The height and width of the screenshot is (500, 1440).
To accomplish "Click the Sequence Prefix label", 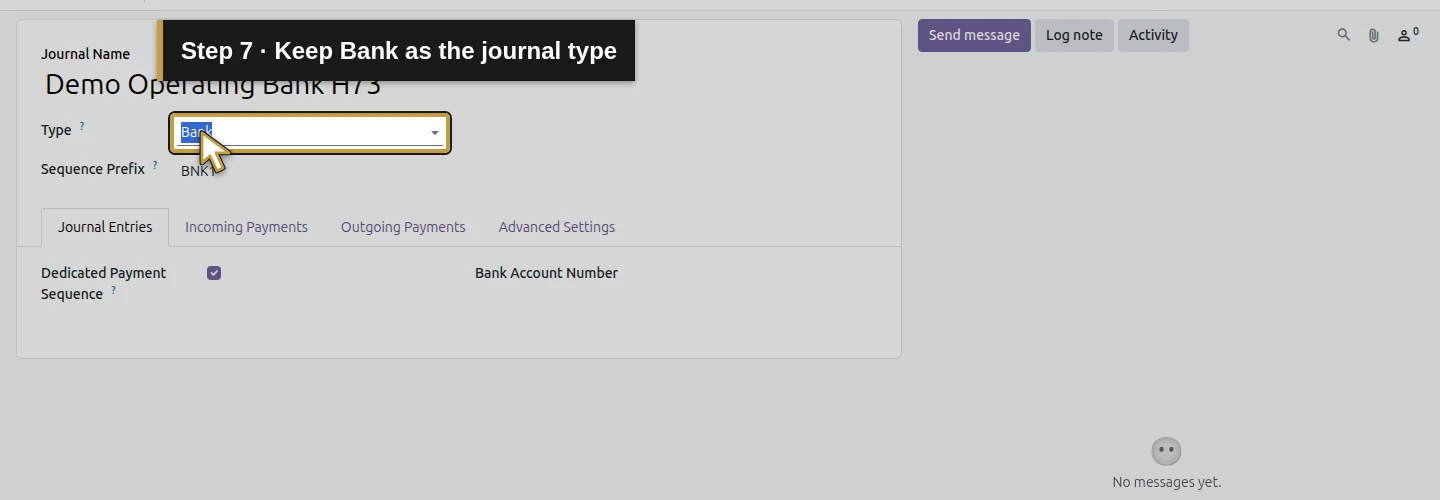I will tap(93, 169).
